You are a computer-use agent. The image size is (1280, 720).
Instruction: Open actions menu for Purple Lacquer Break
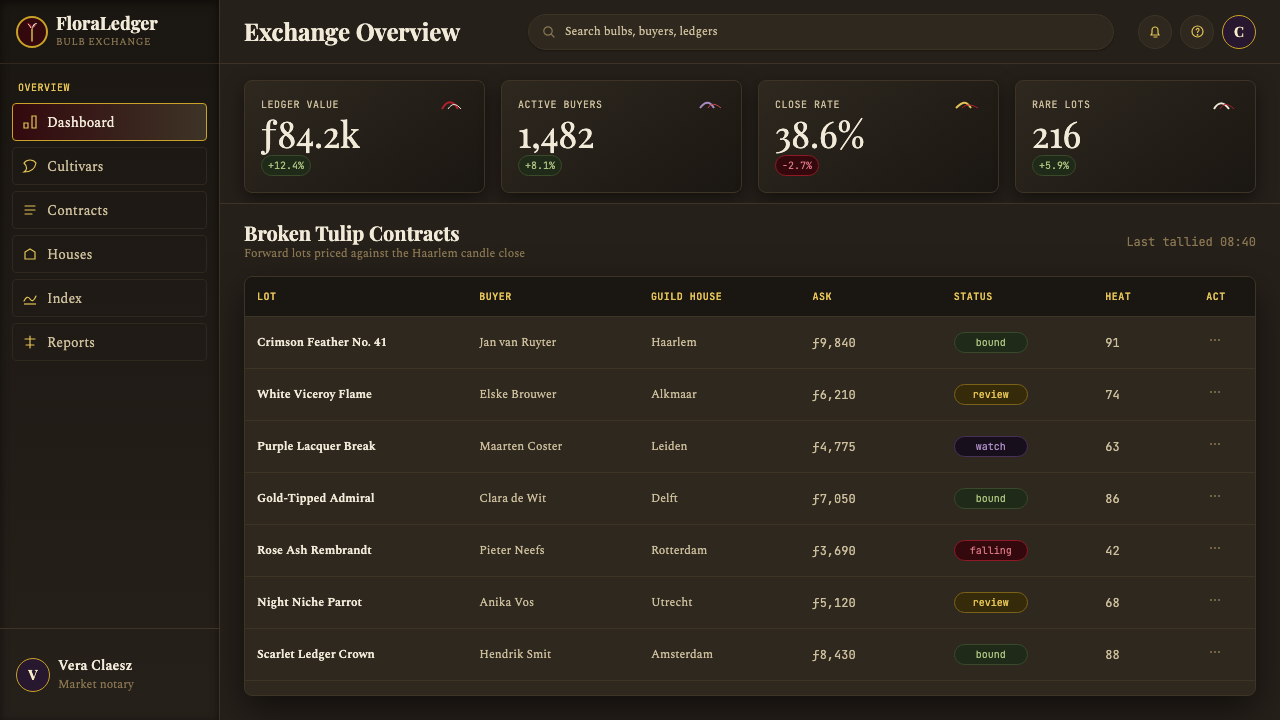coord(1215,445)
